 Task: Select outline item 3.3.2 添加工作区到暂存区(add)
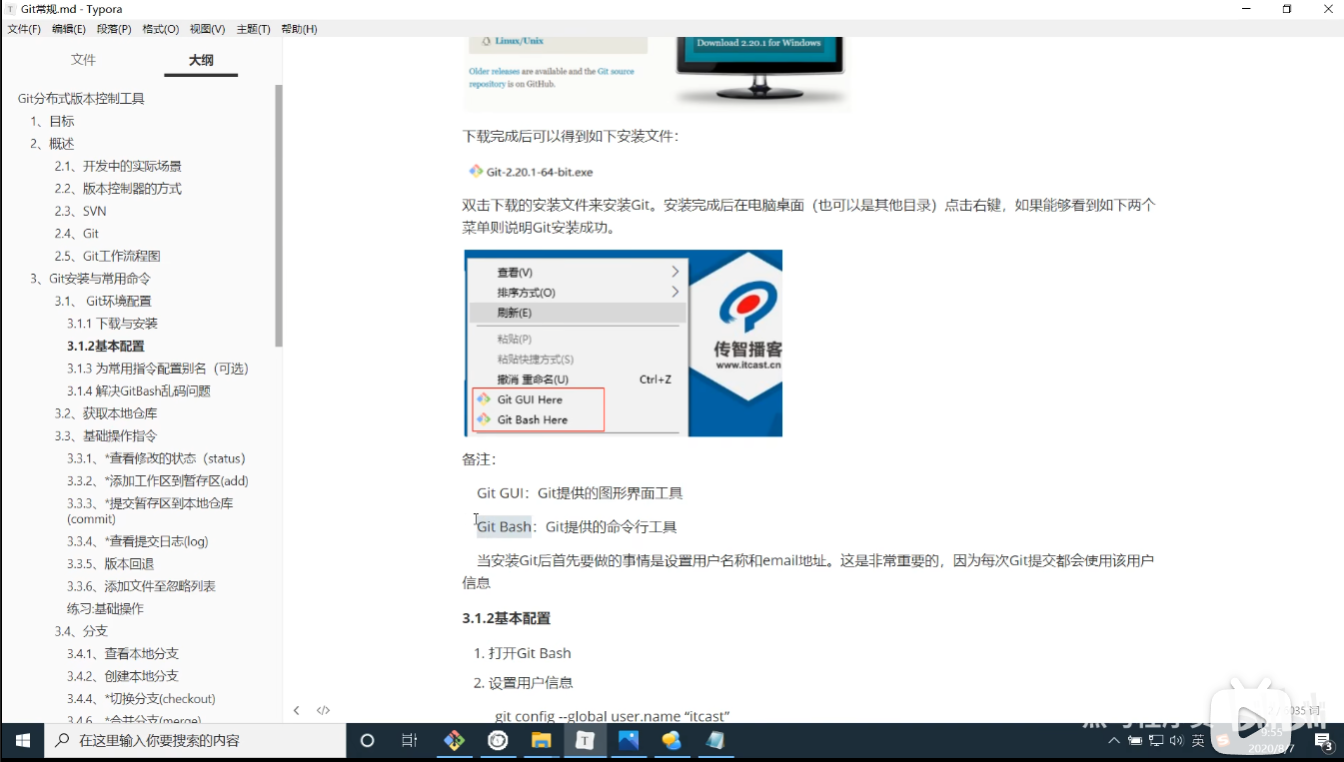click(x=158, y=481)
